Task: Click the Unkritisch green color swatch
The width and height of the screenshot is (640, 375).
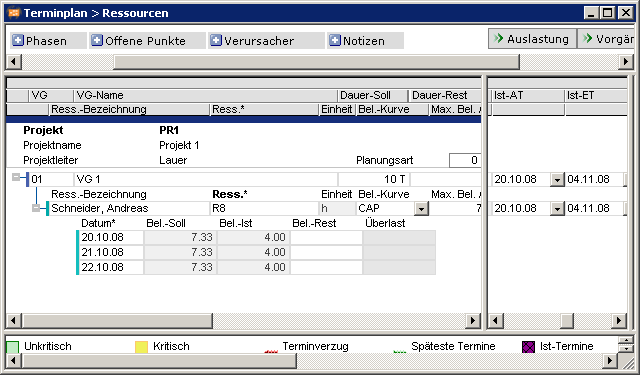Action: click(13, 347)
